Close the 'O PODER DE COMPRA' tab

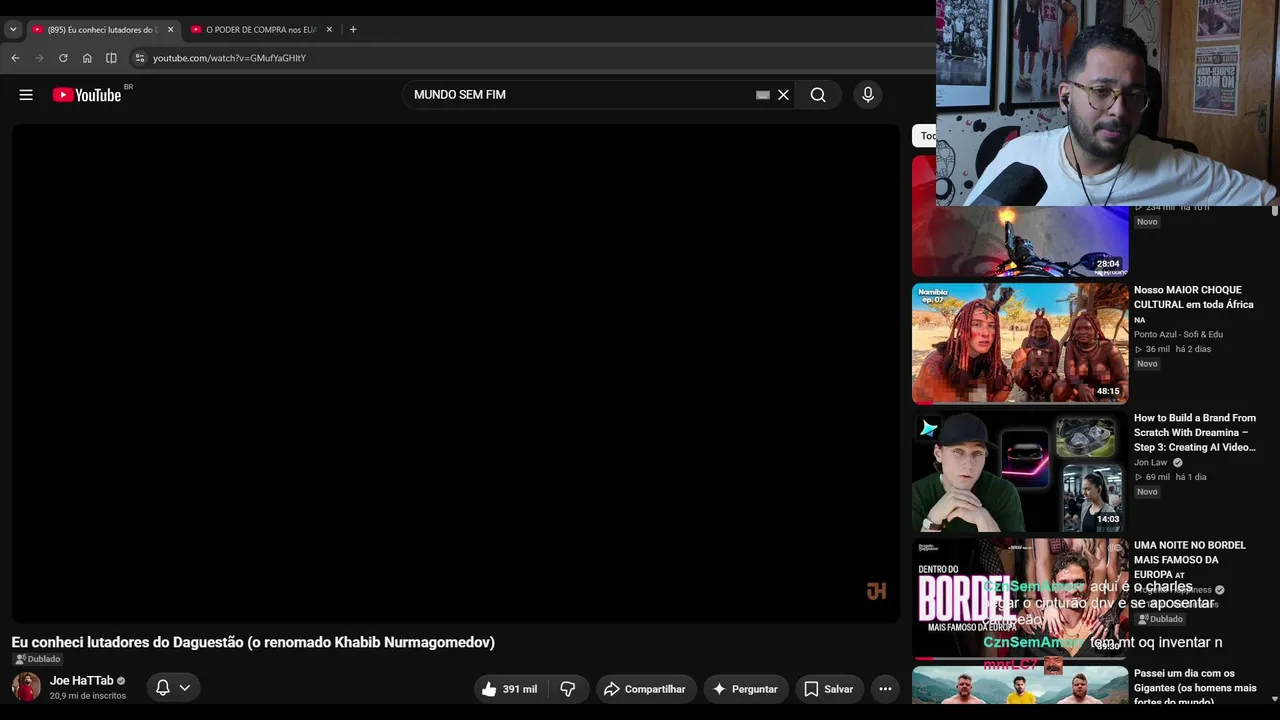click(329, 29)
